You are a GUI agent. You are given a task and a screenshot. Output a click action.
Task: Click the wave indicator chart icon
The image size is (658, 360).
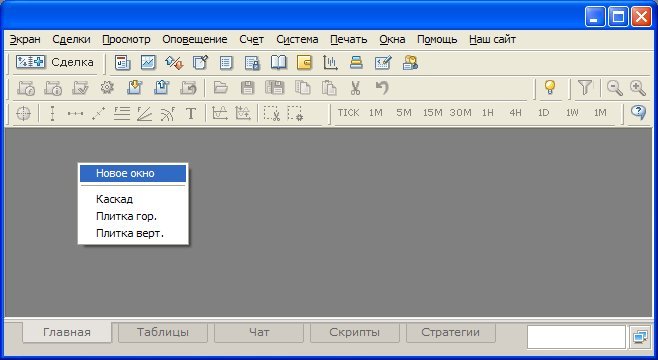coord(220,113)
